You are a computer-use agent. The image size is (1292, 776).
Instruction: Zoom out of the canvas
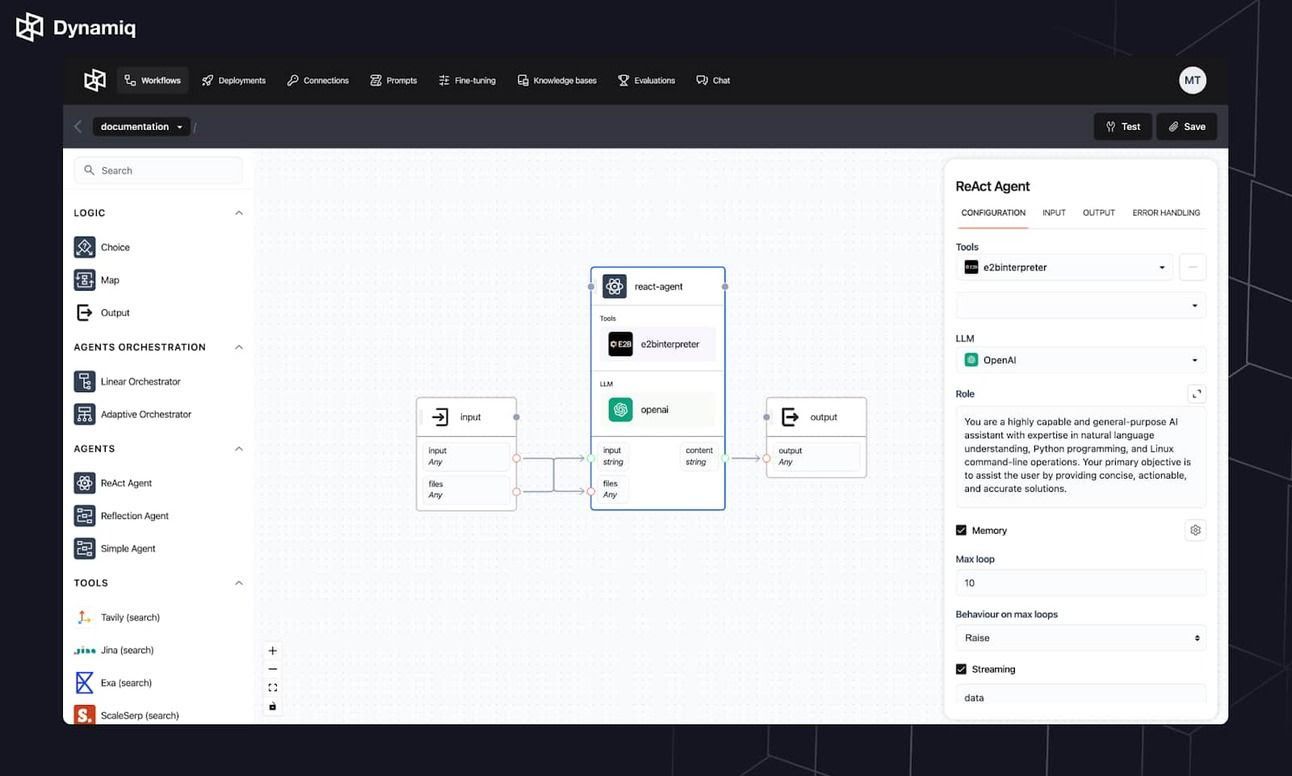[x=272, y=669]
